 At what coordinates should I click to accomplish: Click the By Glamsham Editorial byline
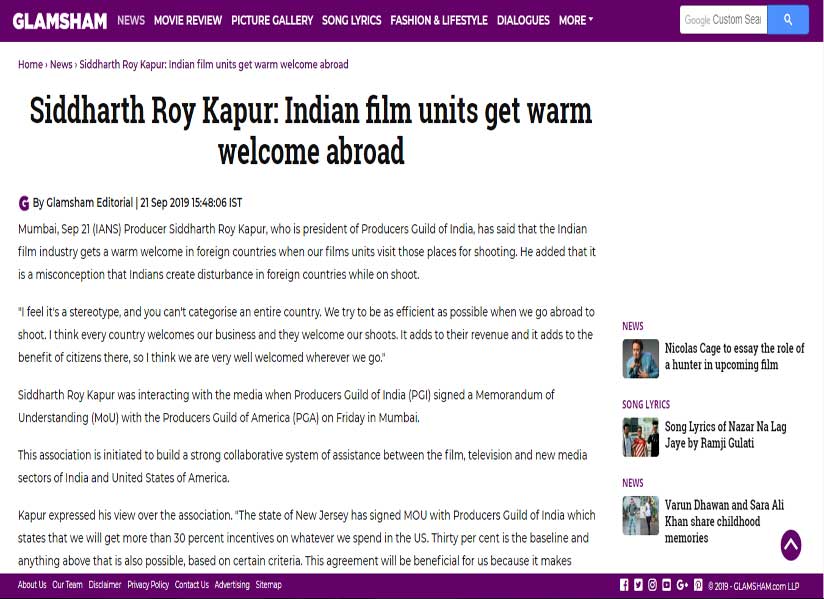click(x=83, y=203)
